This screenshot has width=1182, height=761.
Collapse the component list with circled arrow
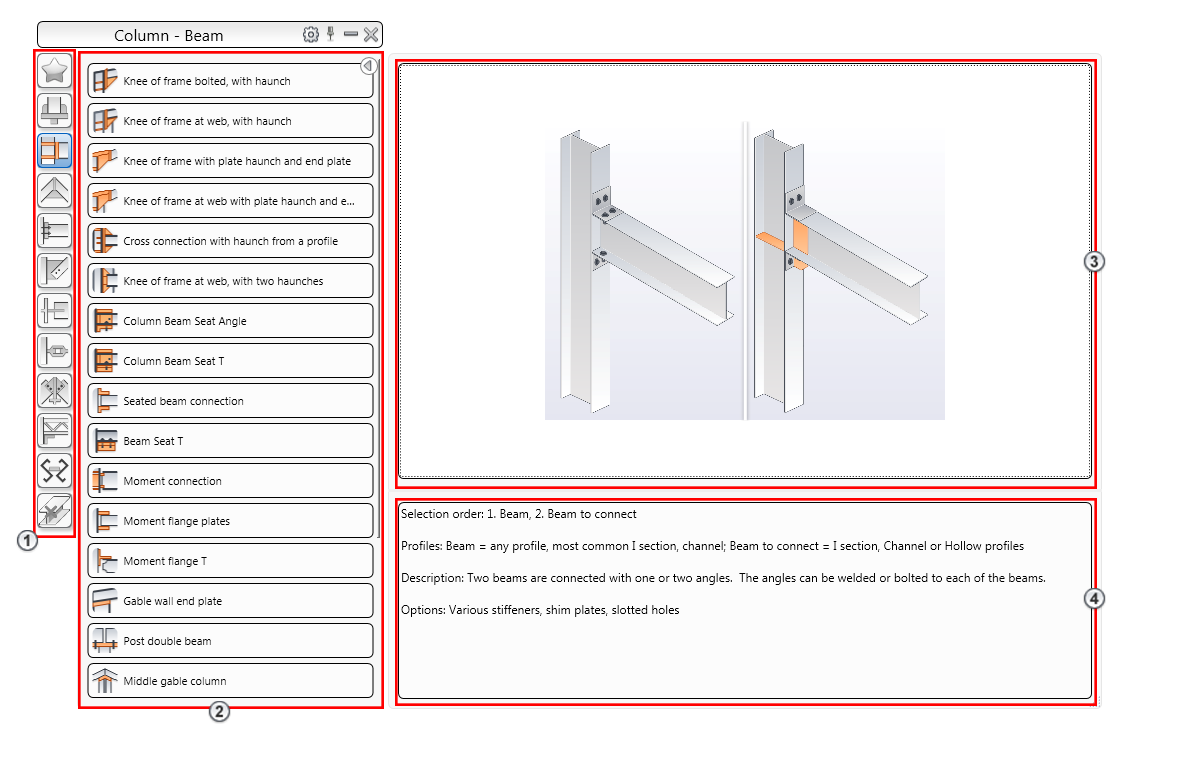coord(368,66)
